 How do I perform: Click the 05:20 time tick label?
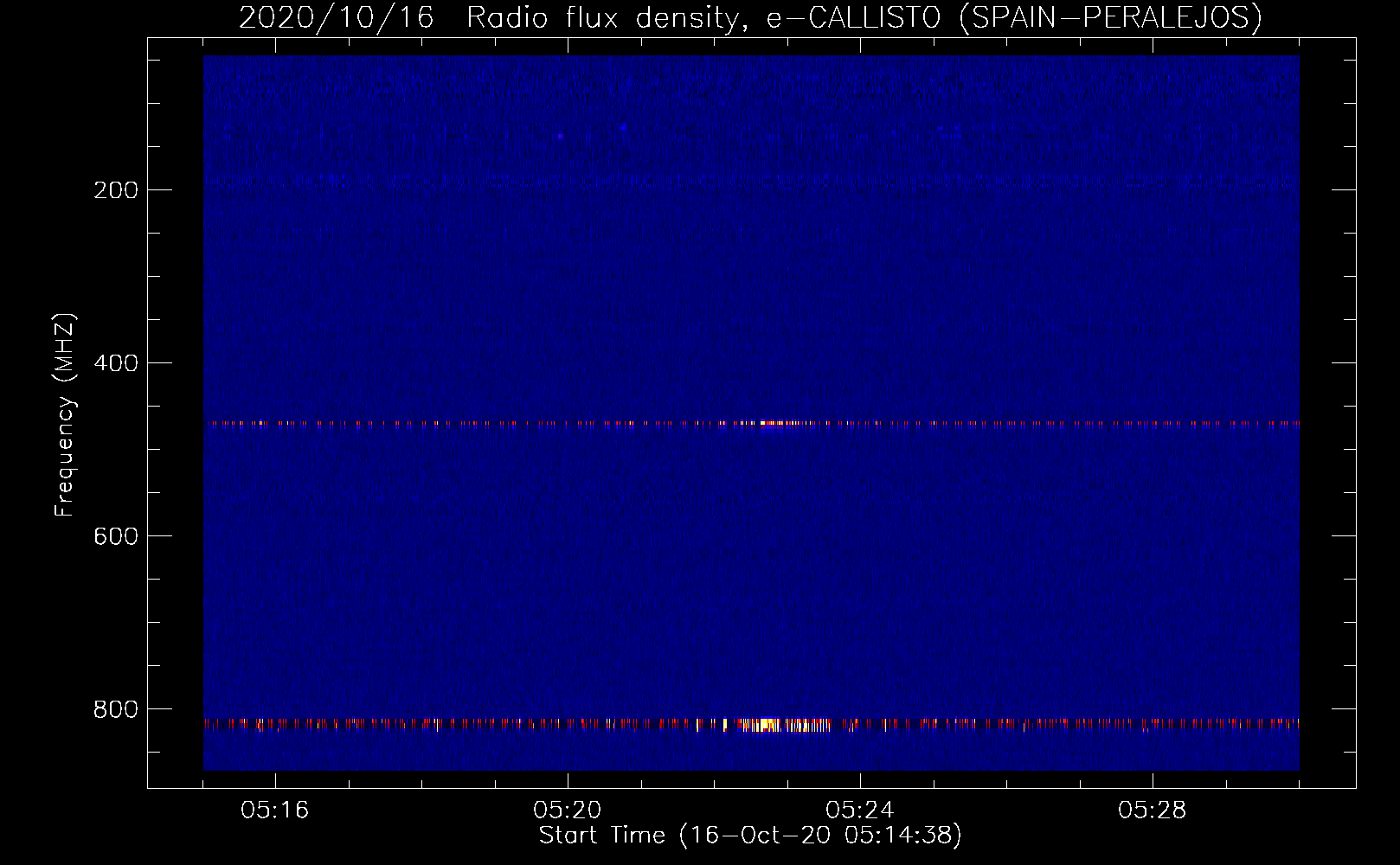click(568, 810)
